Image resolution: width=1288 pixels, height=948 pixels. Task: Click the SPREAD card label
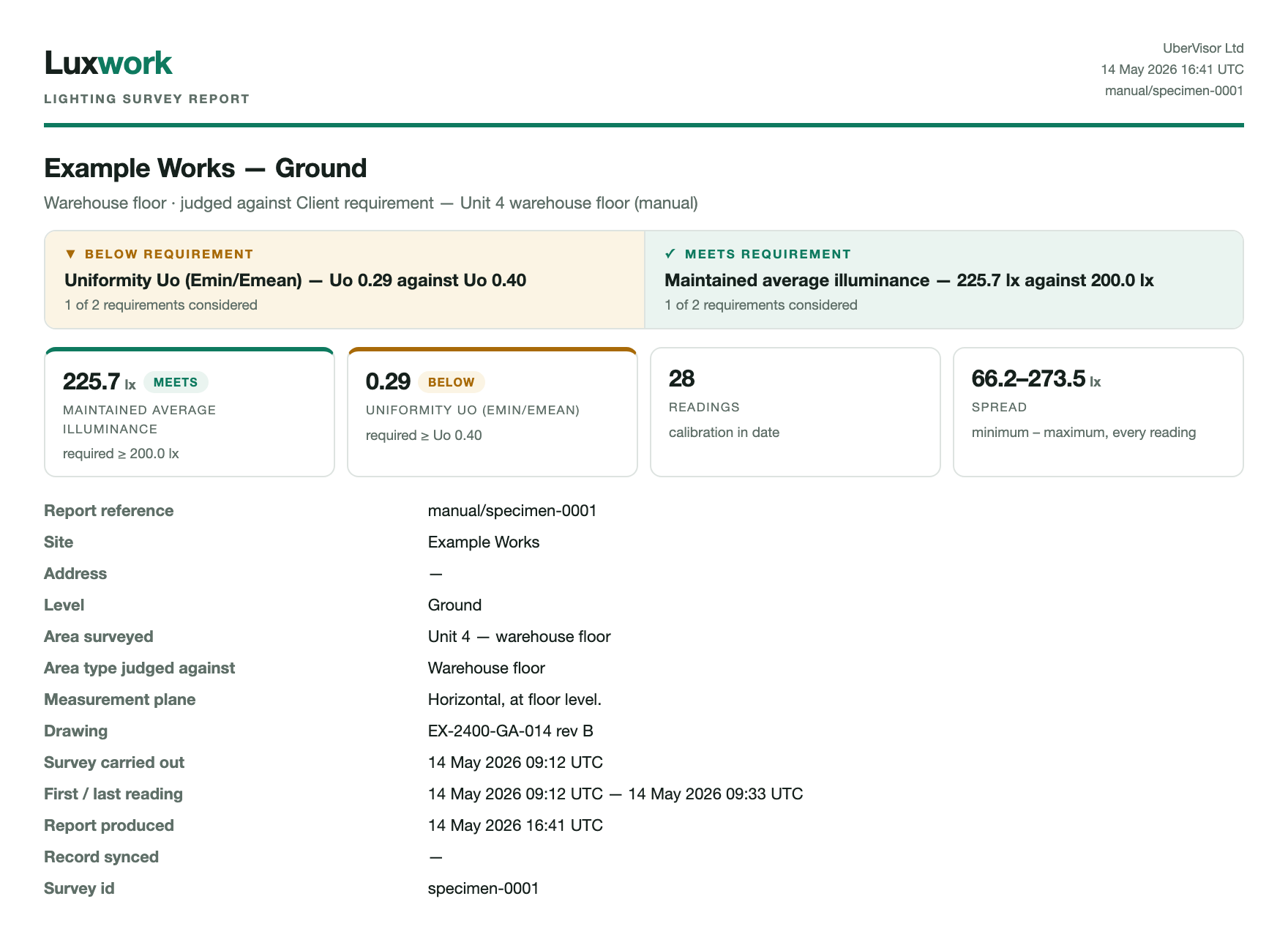pyautogui.click(x=999, y=407)
